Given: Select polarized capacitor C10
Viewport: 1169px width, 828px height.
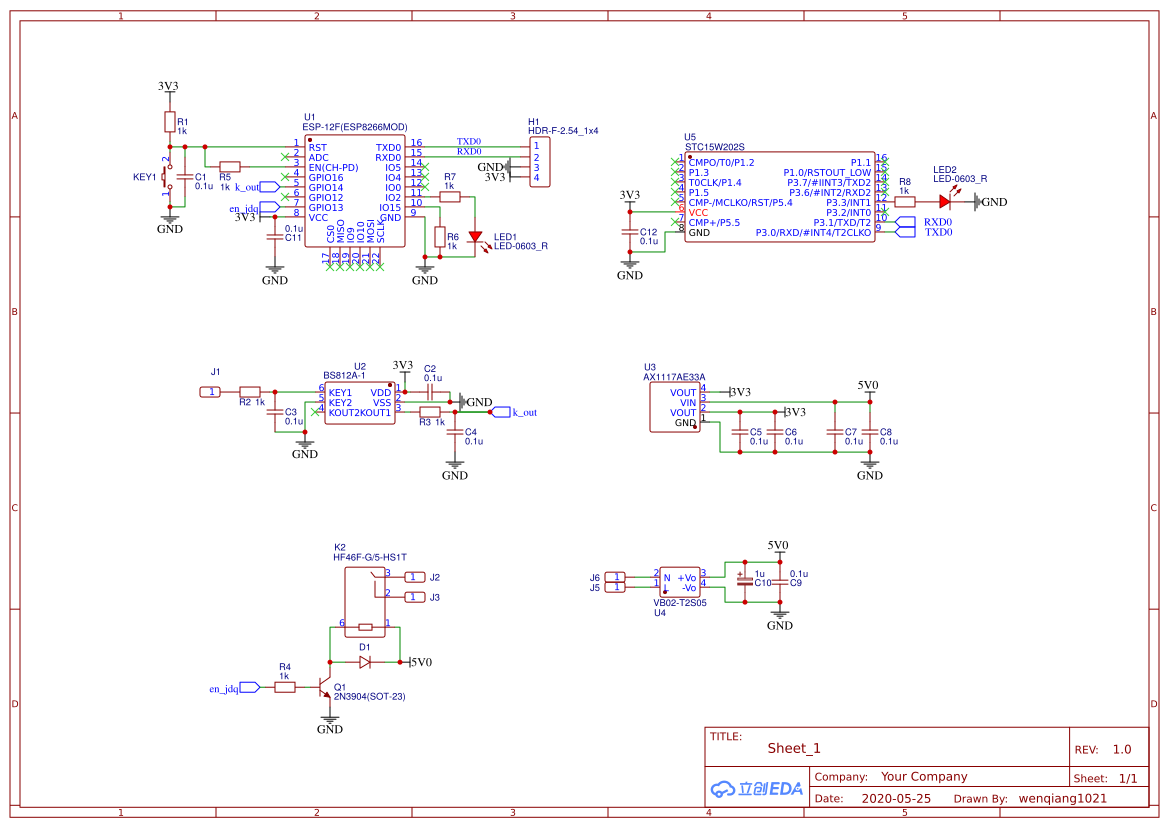Looking at the screenshot, I should click(x=744, y=582).
